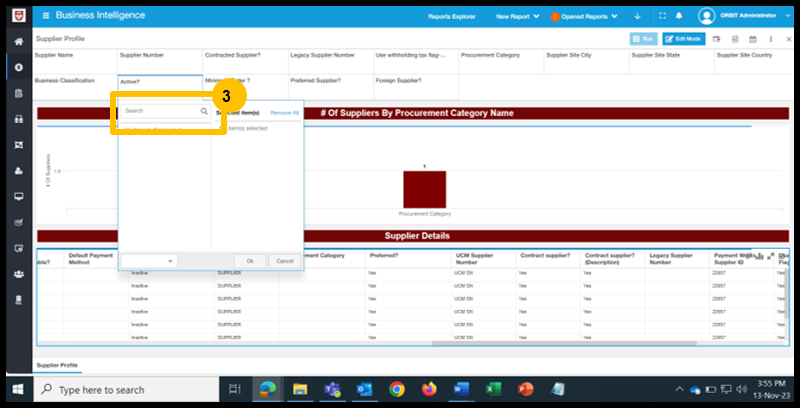This screenshot has width=800, height=408.
Task: Open the Business Classification filter
Action: [x=75, y=87]
